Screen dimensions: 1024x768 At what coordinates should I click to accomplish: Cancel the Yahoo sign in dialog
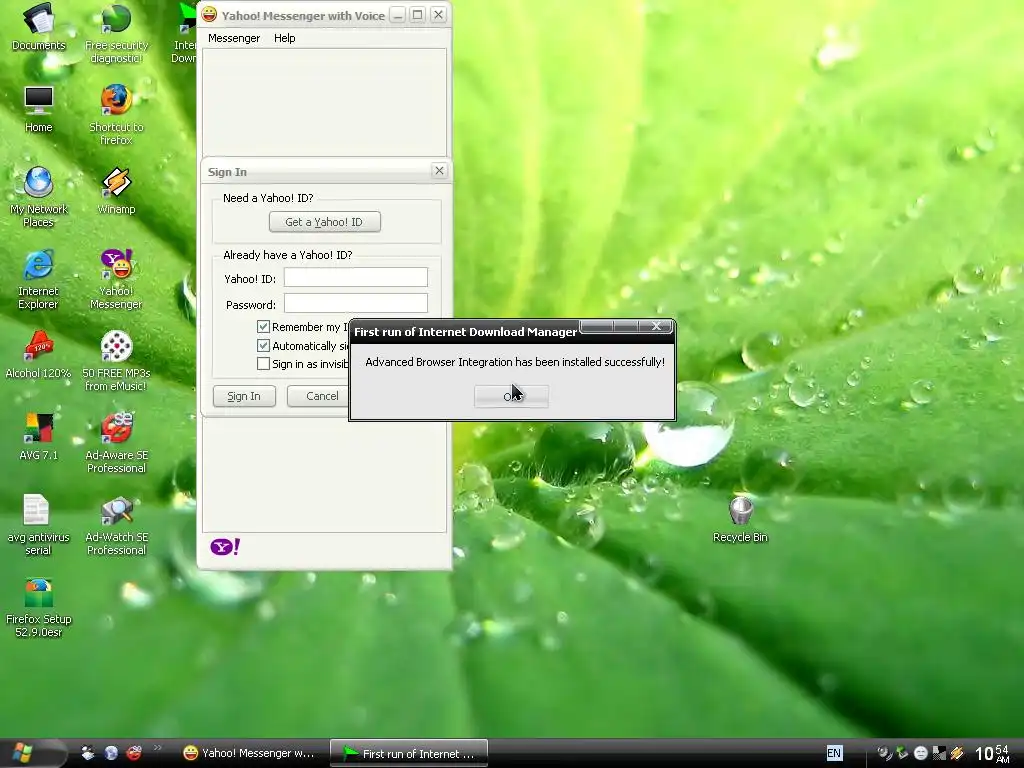point(319,396)
